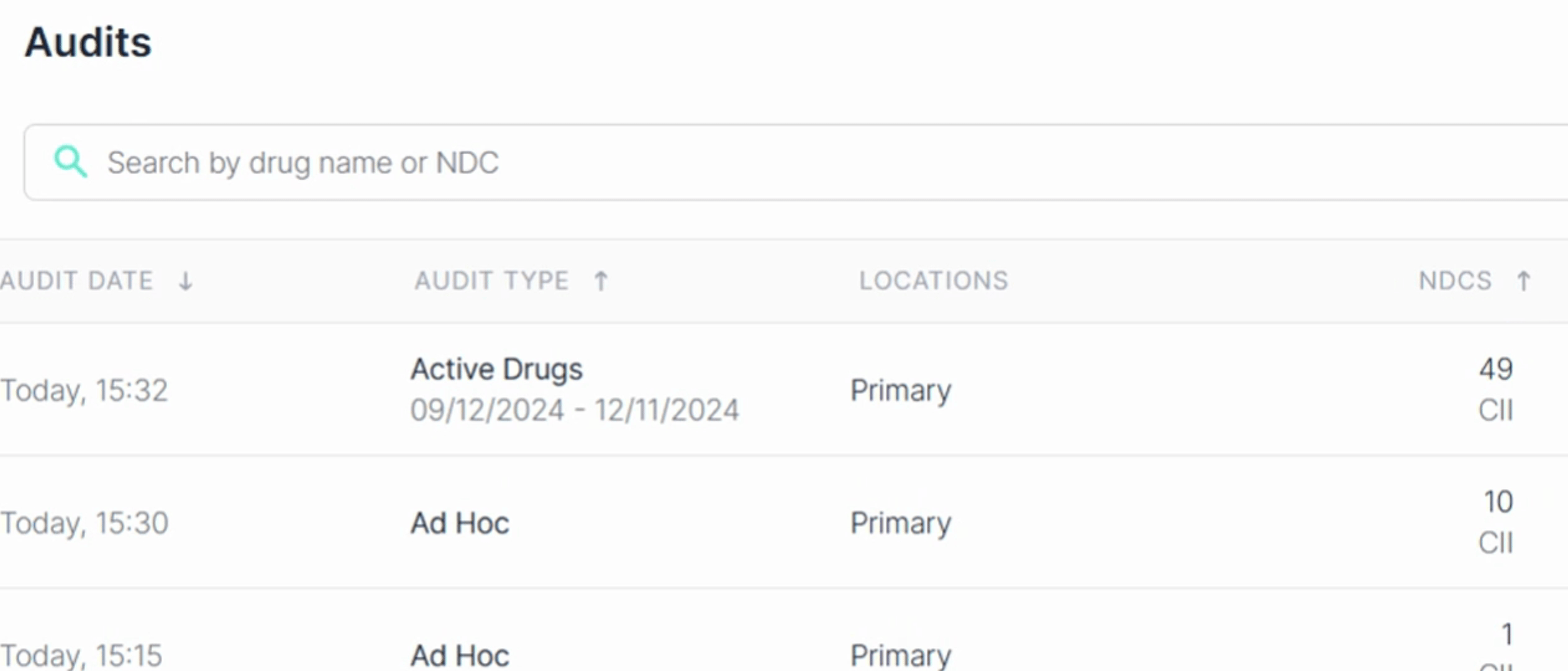
Task: Select the Active Drugs audit type
Action: (x=496, y=370)
